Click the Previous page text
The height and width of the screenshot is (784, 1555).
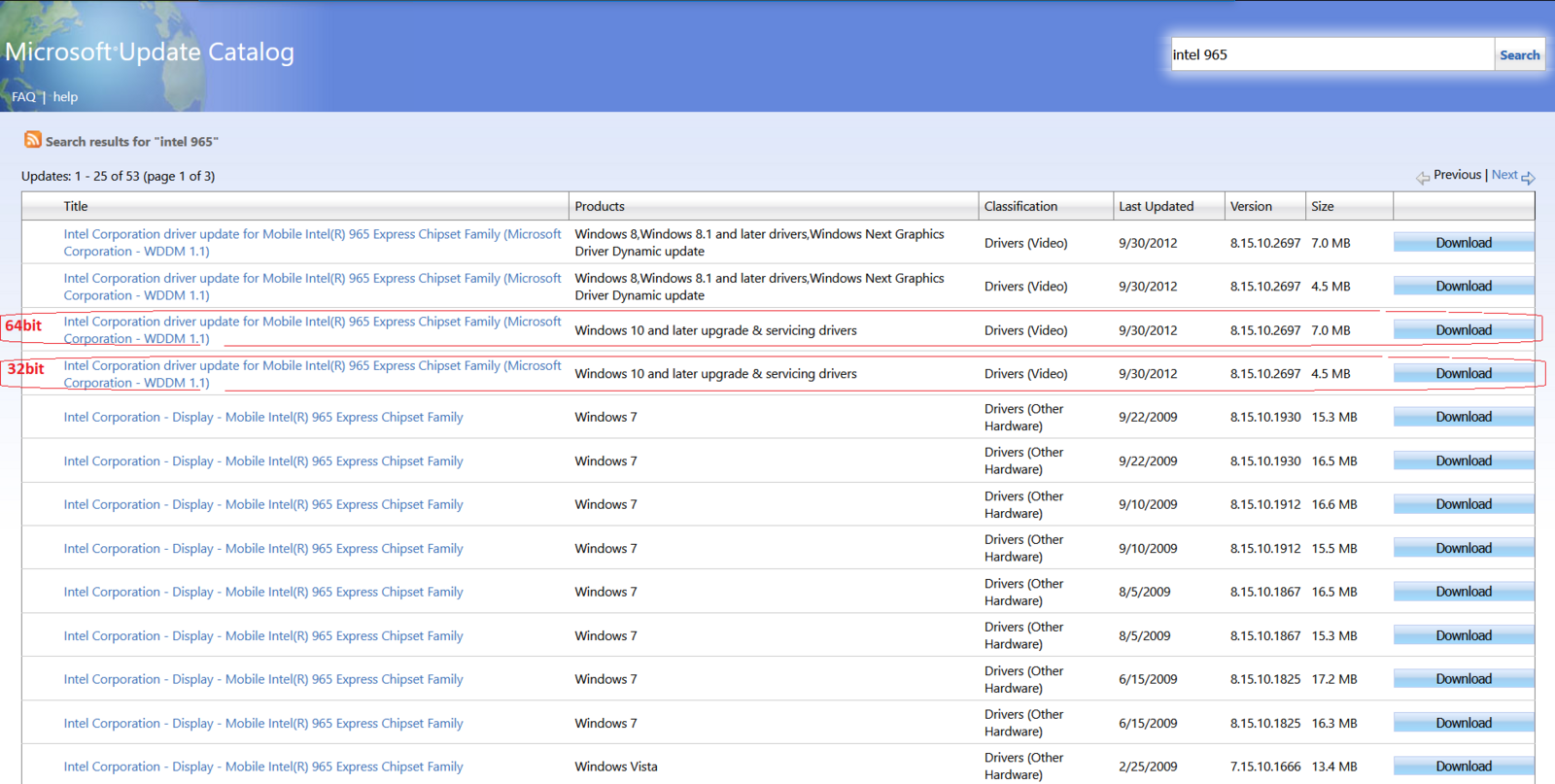click(x=1457, y=175)
